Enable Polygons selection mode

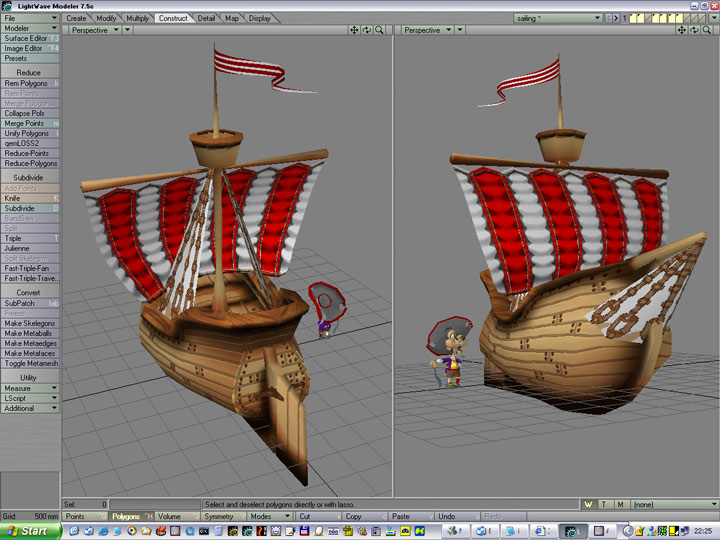pyautogui.click(x=131, y=517)
